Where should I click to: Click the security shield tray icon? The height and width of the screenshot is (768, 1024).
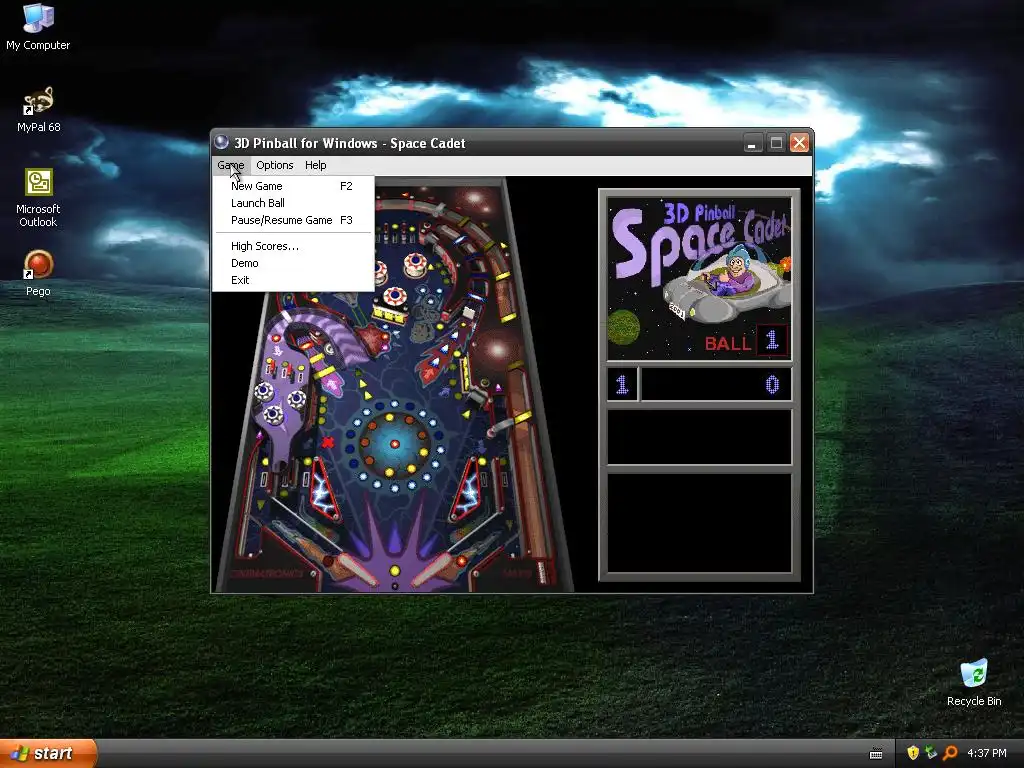tap(913, 753)
